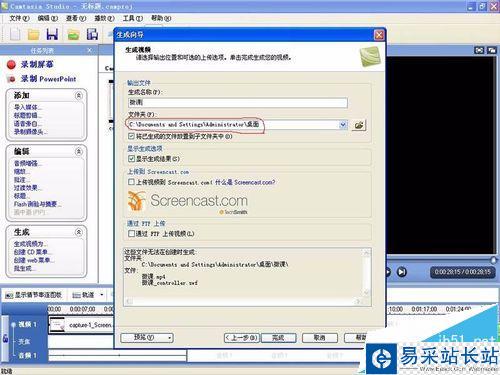Screen dimensions: 500x375
Task: Click the storyboard view icon on timeline toolbar
Action: 9,295
